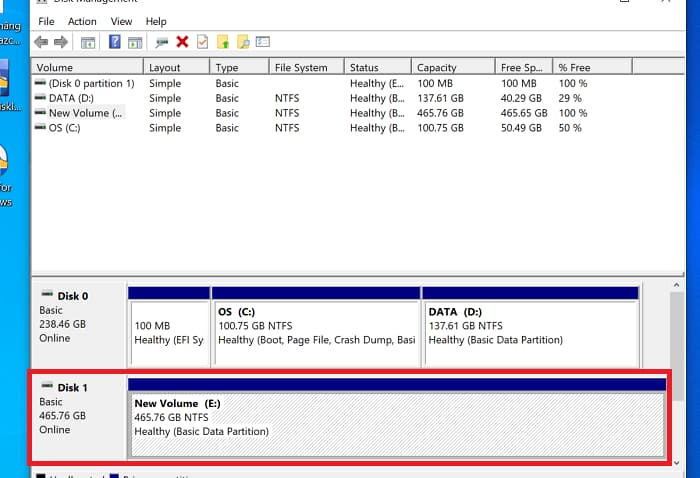Click the Forward arrow in the toolbar
This screenshot has height=478, width=700.
[60, 42]
